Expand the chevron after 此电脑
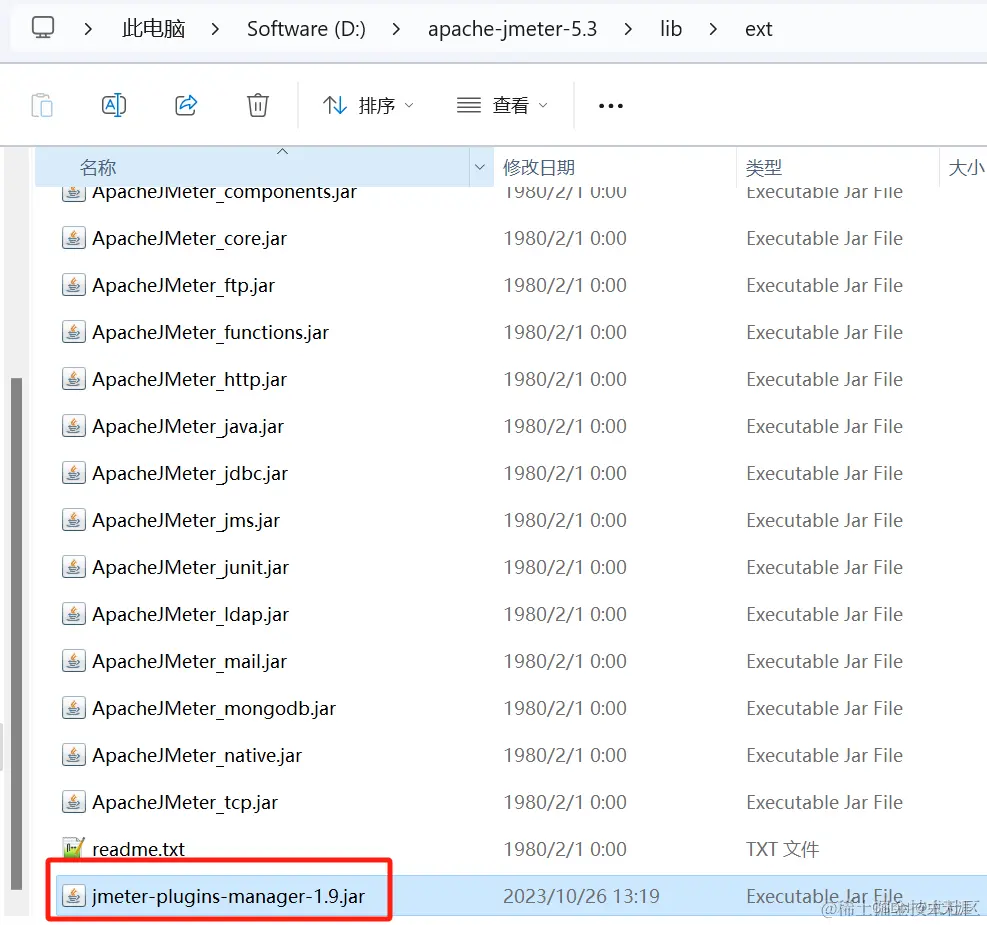Viewport: 987px width, 925px height. click(215, 29)
